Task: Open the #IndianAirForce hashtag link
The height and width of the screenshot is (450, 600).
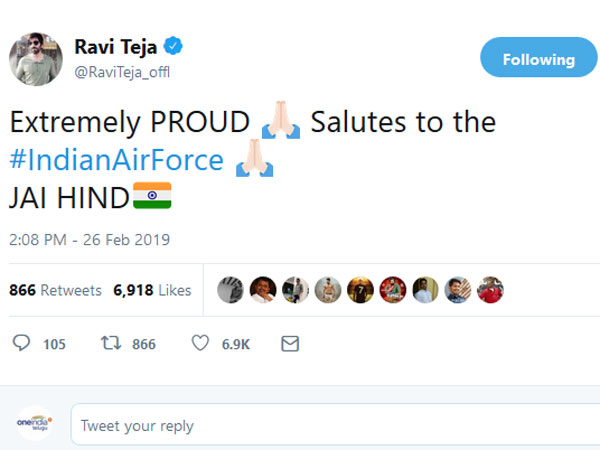Action: tap(117, 160)
